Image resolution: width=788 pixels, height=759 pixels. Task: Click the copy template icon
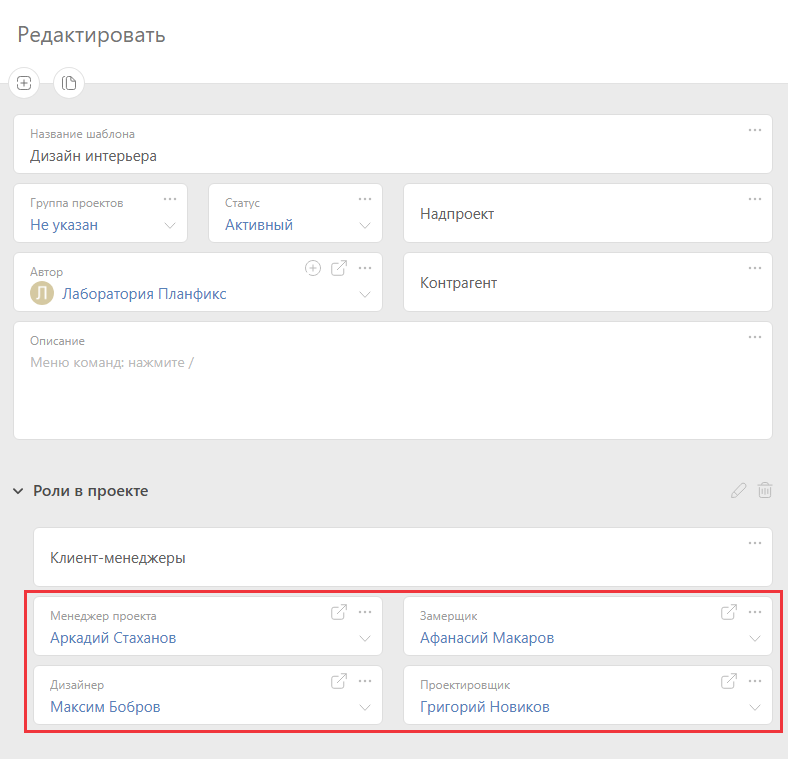[x=69, y=83]
